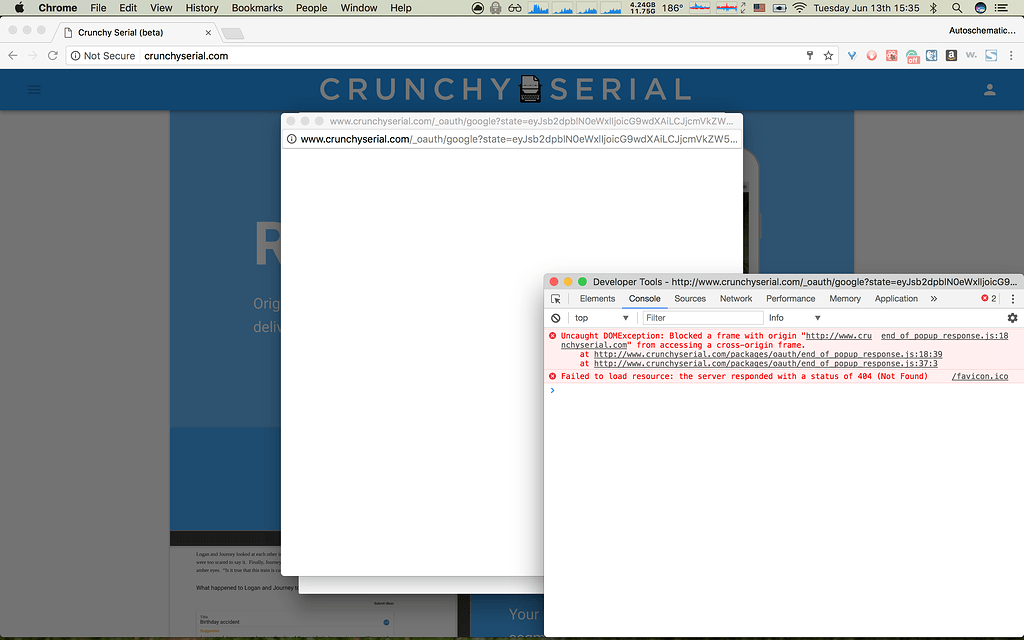Open the History menu in menu bar
The image size is (1024, 640).
[x=202, y=8]
